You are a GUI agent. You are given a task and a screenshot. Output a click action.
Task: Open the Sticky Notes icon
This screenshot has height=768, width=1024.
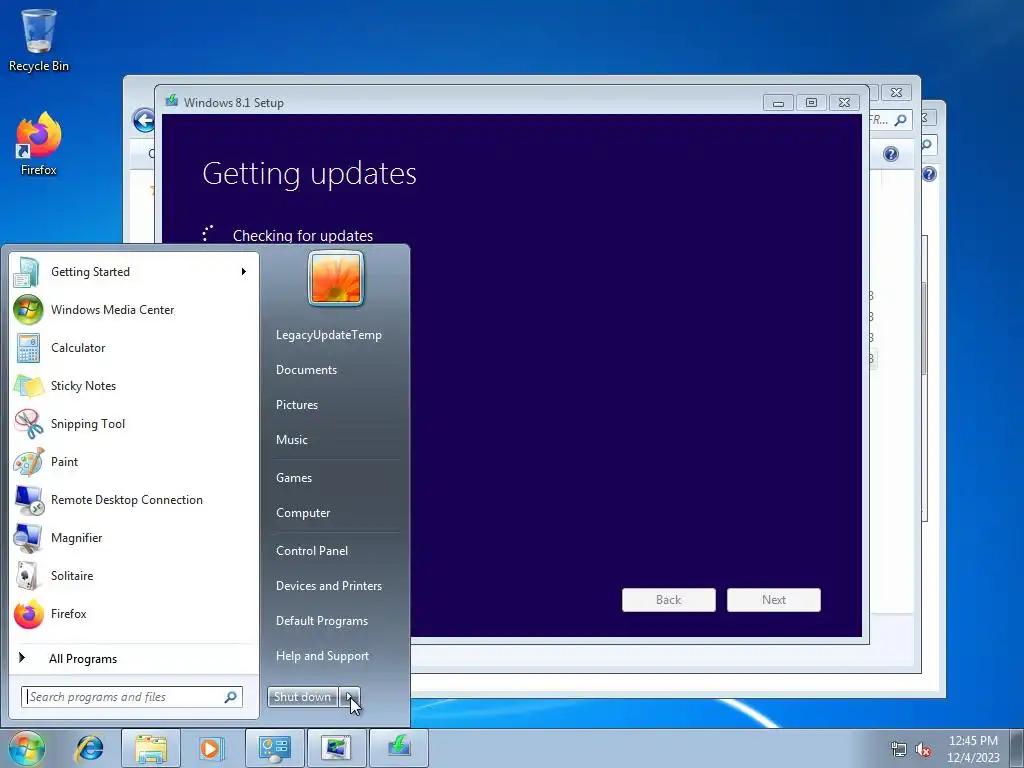coord(28,386)
